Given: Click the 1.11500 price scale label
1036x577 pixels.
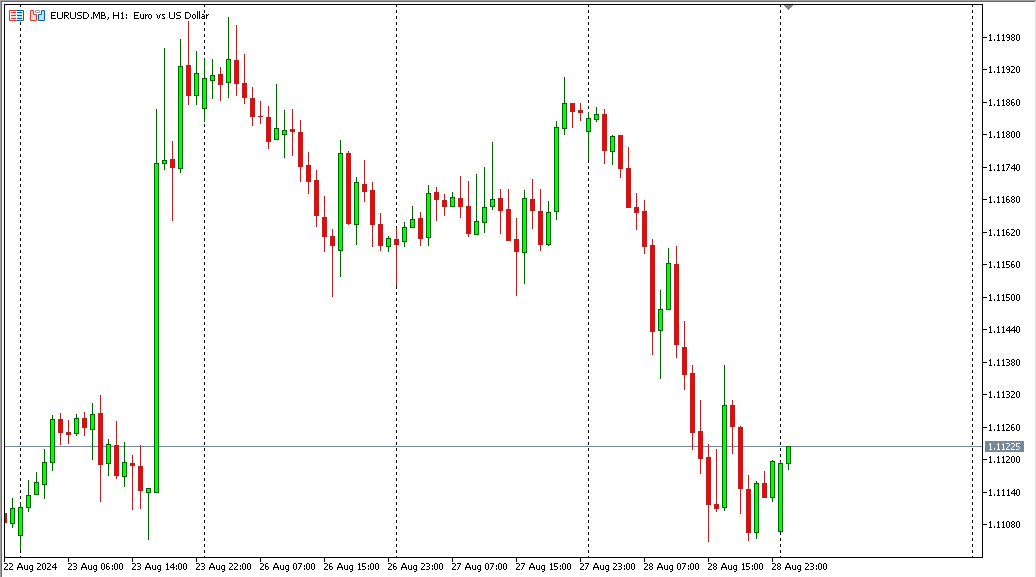Looking at the screenshot, I should coord(1004,297).
